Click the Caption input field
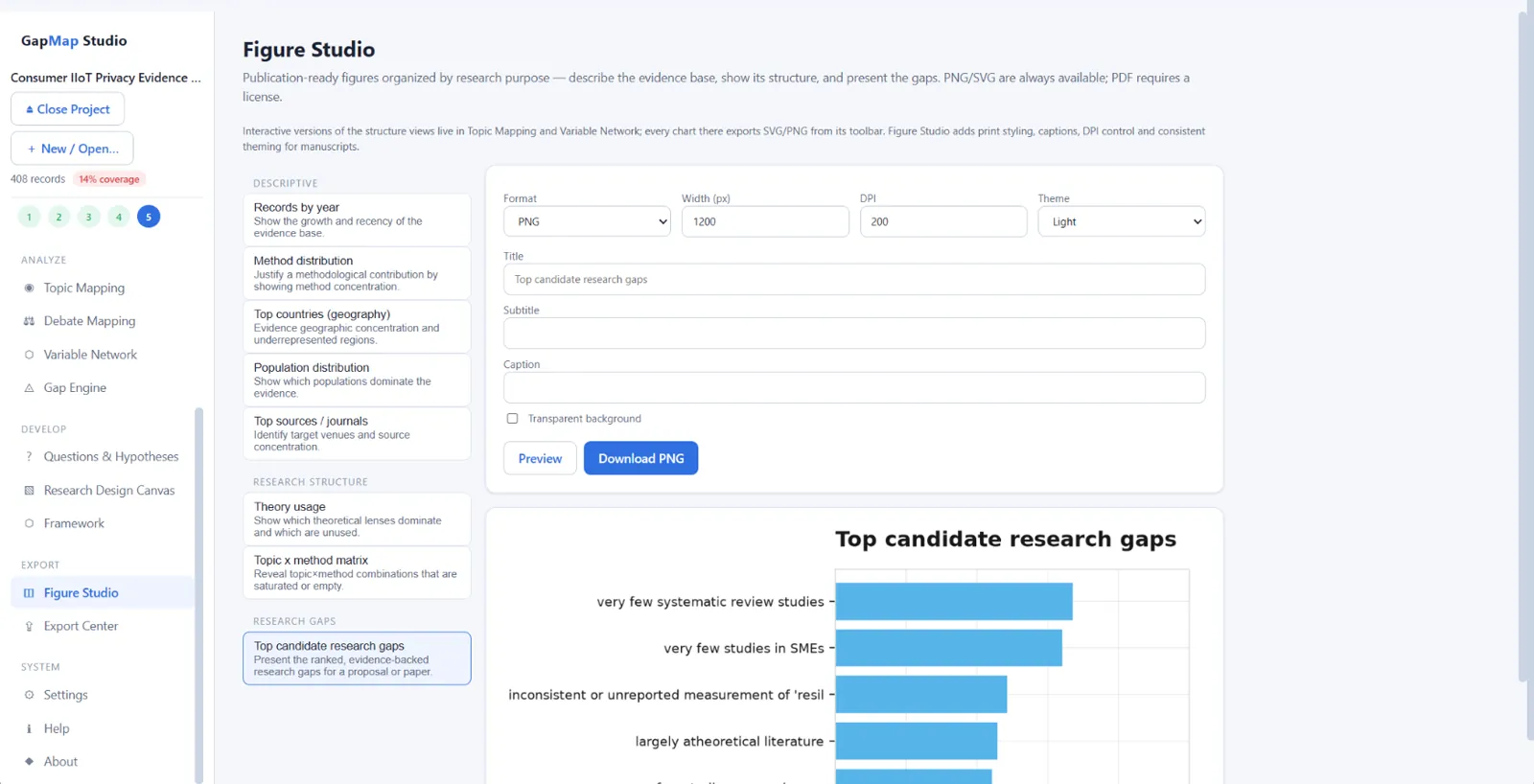The image size is (1534, 784). (x=854, y=387)
